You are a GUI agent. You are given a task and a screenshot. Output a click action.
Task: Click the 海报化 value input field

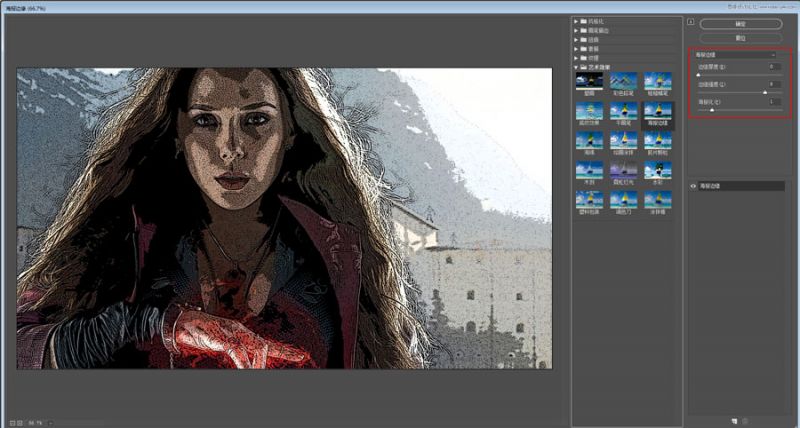pyautogui.click(x=773, y=102)
